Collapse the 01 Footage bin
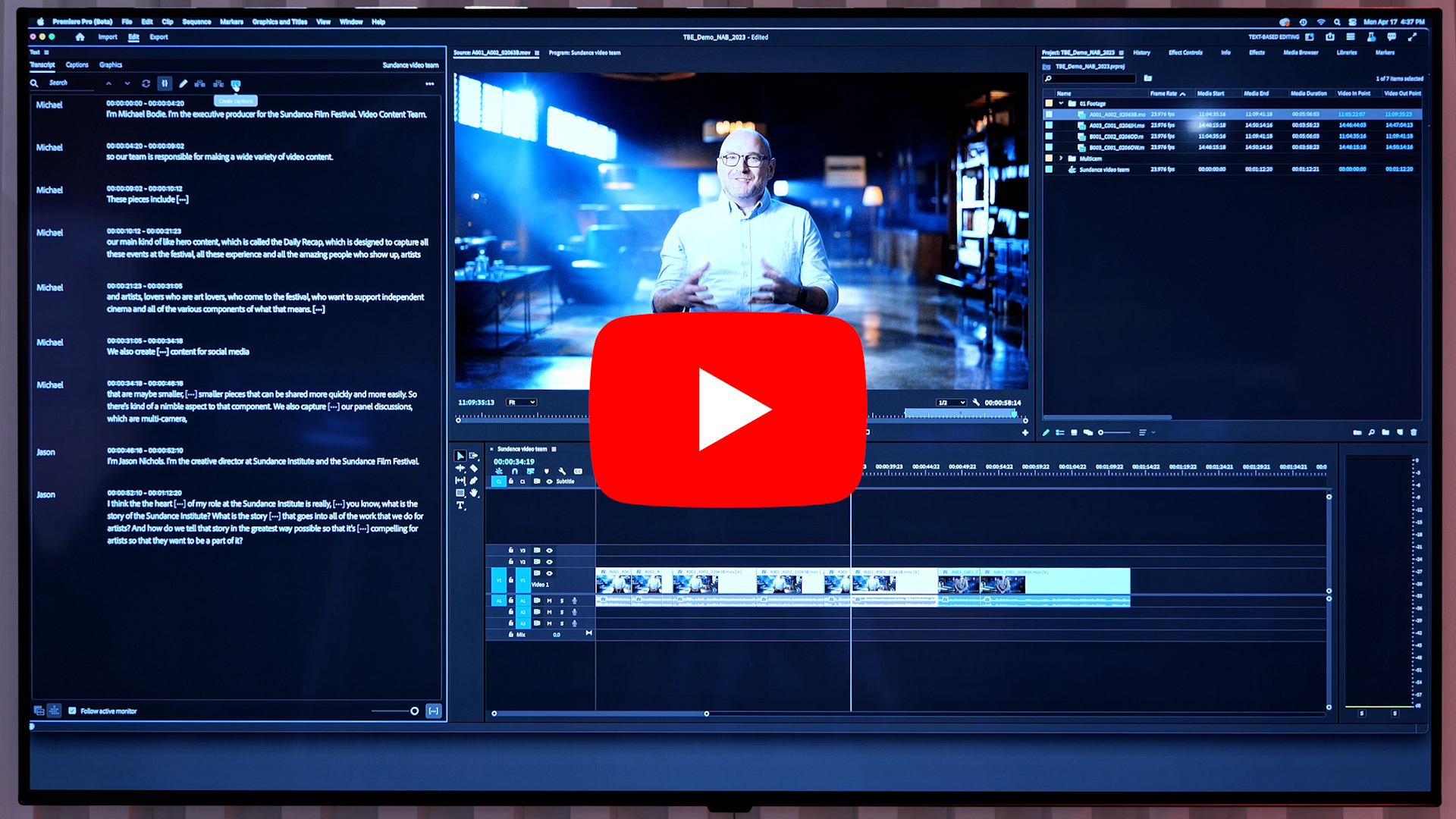The width and height of the screenshot is (1456, 819). coord(1061,104)
